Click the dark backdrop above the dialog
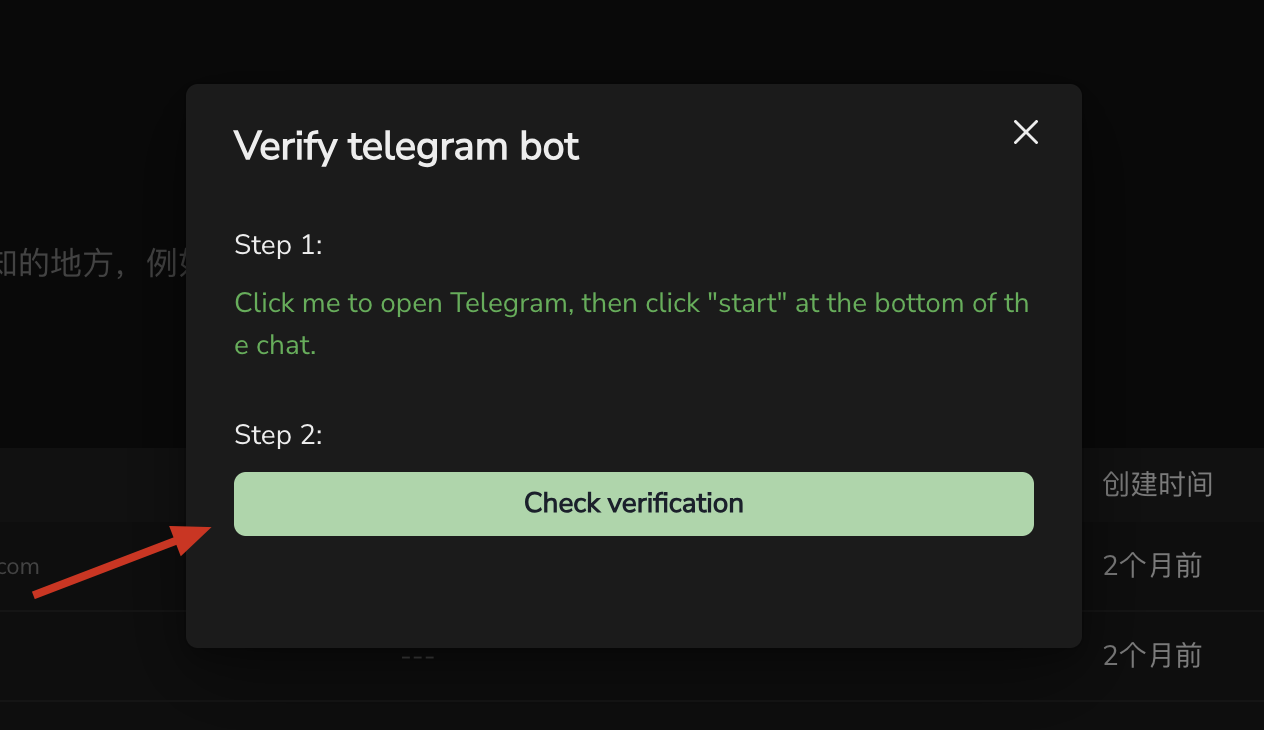The width and height of the screenshot is (1264, 730). click(x=632, y=40)
